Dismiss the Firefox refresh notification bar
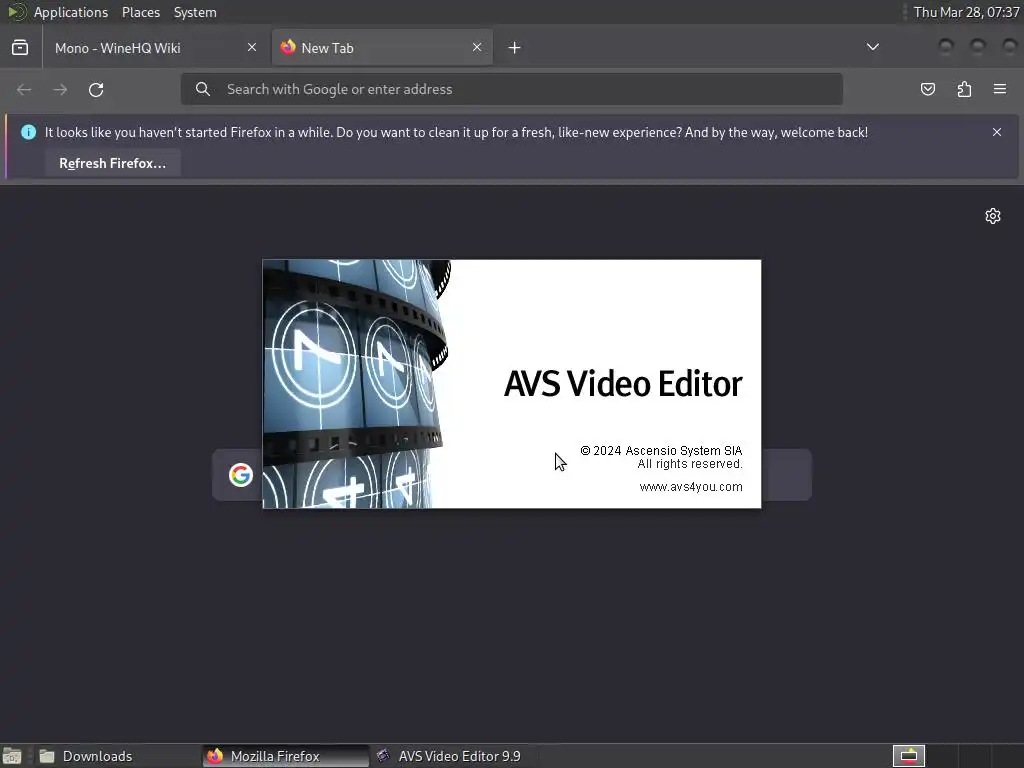Image resolution: width=1024 pixels, height=768 pixels. (x=997, y=132)
